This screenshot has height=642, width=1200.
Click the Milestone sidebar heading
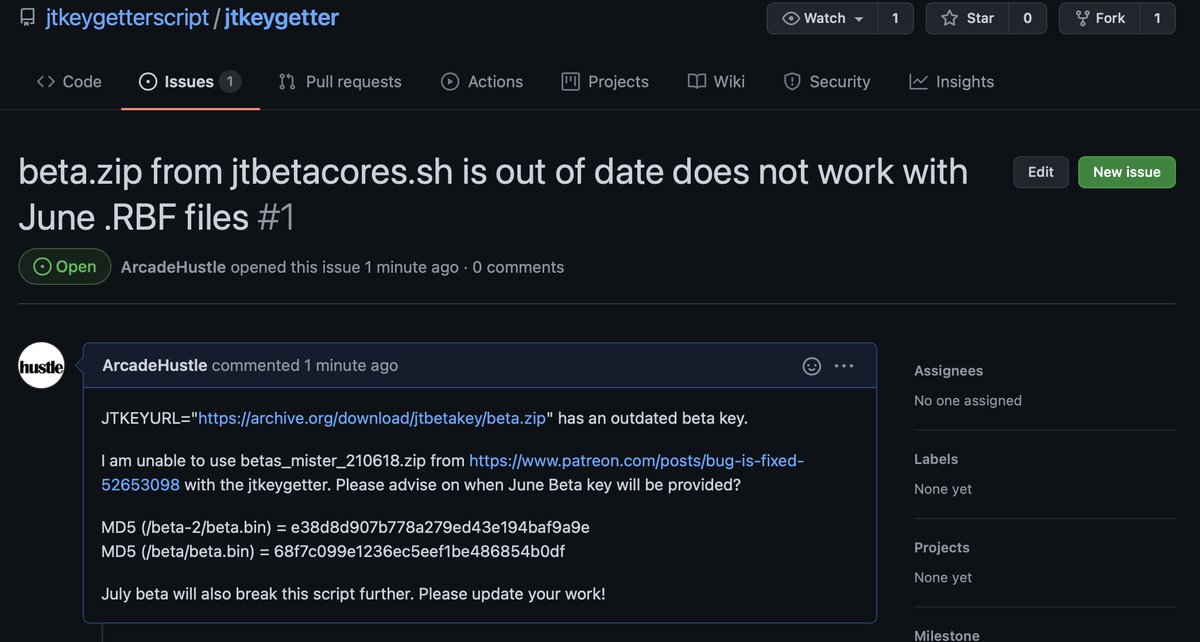tap(947, 635)
